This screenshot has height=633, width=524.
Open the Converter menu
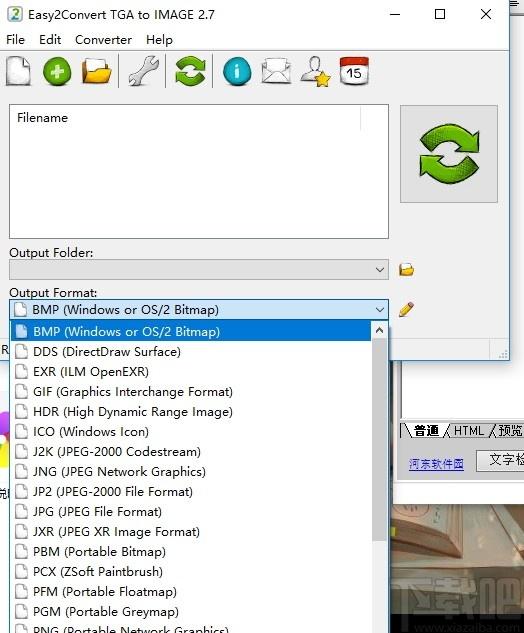103,40
